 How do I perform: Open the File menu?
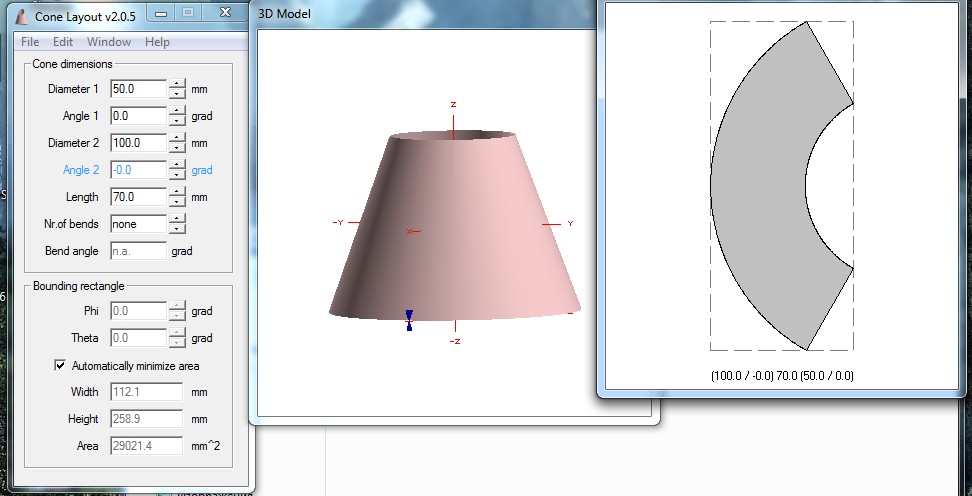coord(30,42)
